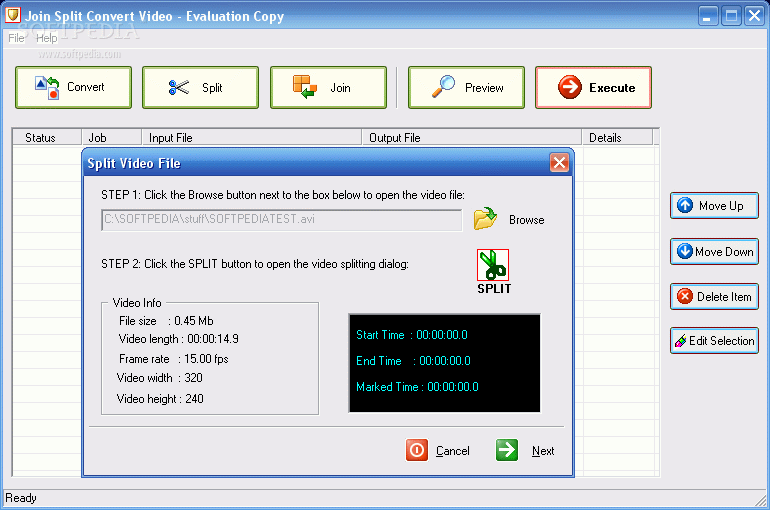Viewport: 770px width, 510px height.
Task: Click the folder Browse icon
Action: (485, 219)
